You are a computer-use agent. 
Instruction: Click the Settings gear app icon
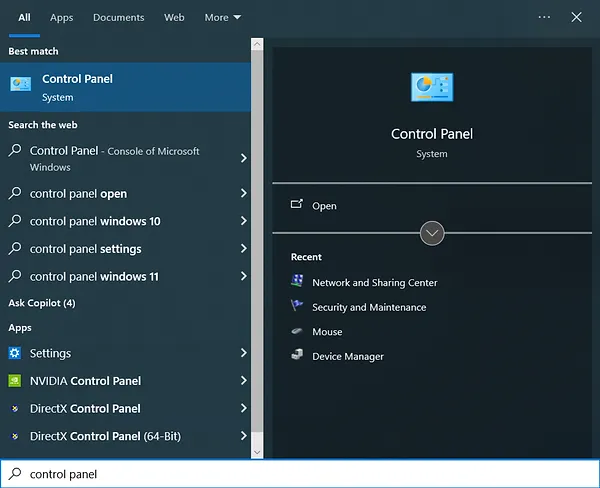pos(15,353)
